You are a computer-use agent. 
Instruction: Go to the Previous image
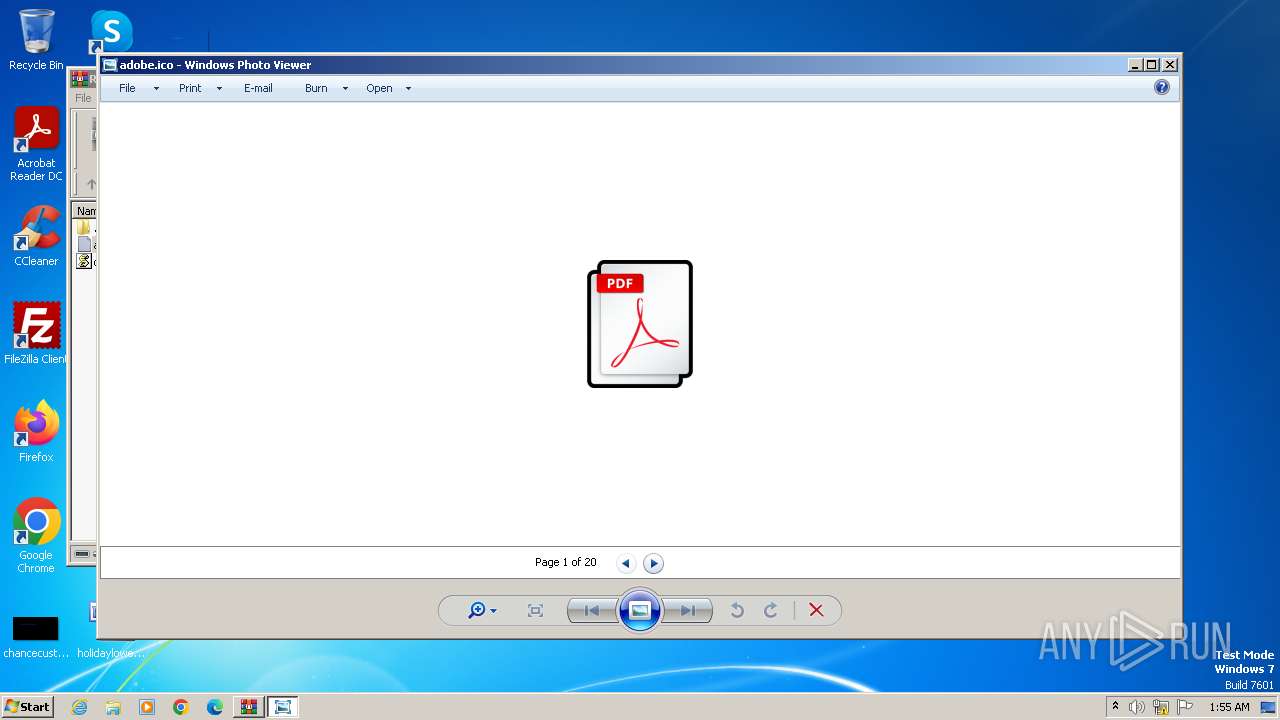point(592,610)
